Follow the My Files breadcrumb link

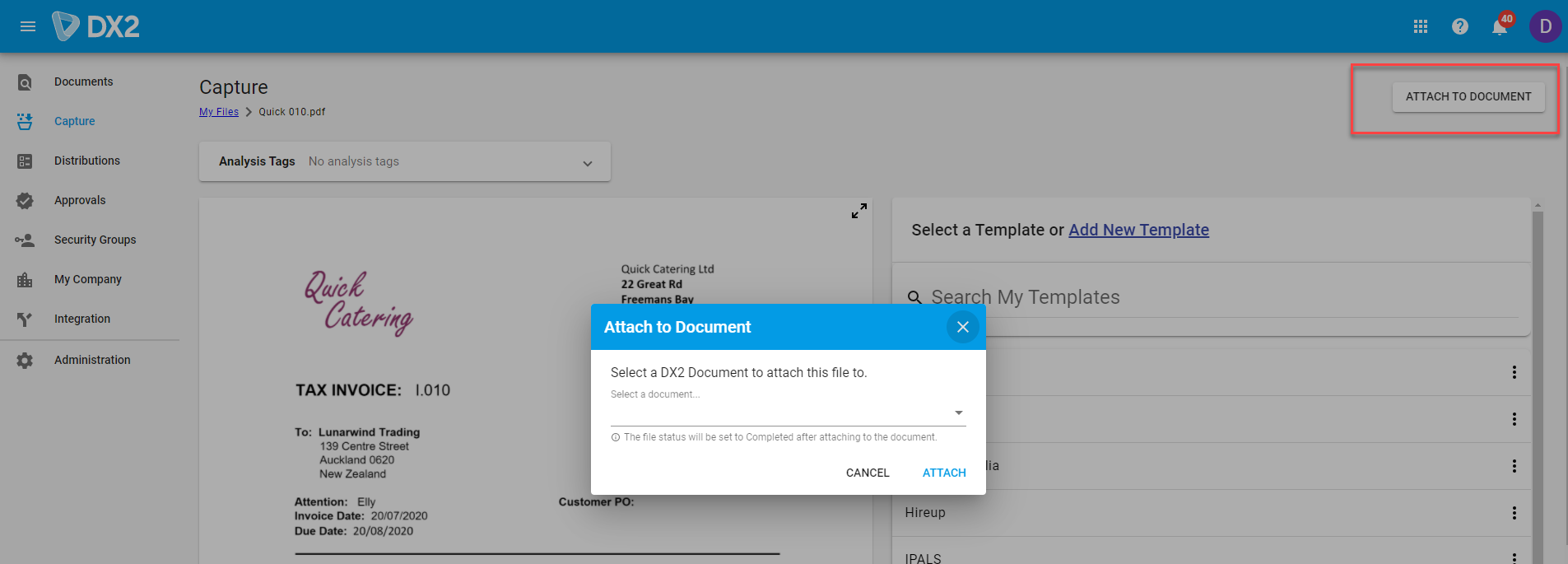(219, 112)
